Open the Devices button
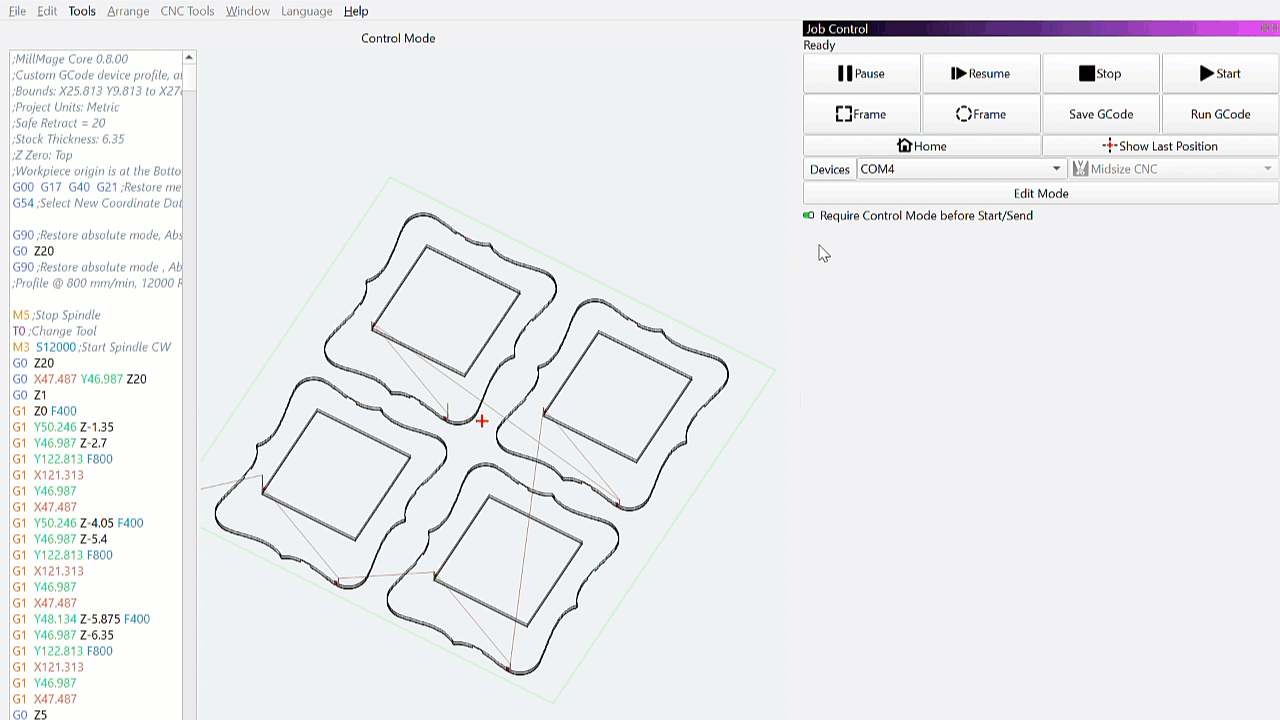Screen dimensions: 1280x720 click(x=829, y=169)
